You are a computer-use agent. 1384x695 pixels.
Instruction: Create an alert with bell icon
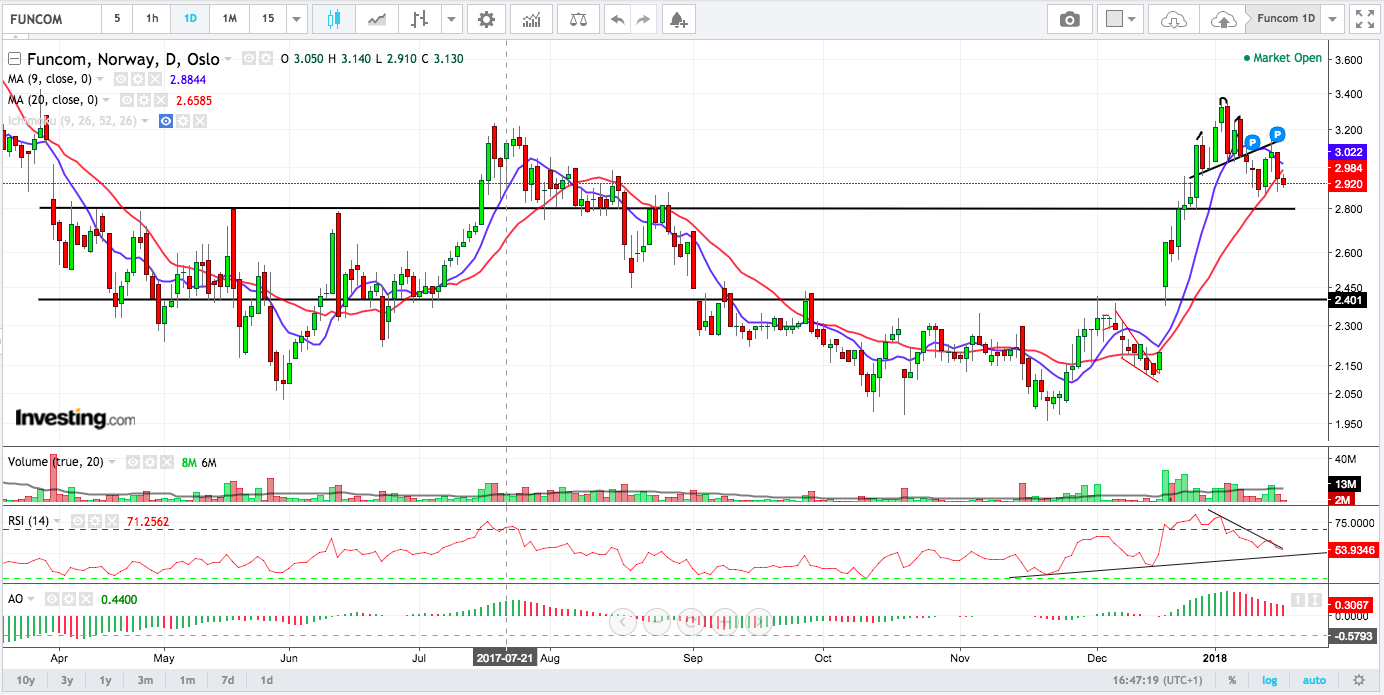[678, 19]
